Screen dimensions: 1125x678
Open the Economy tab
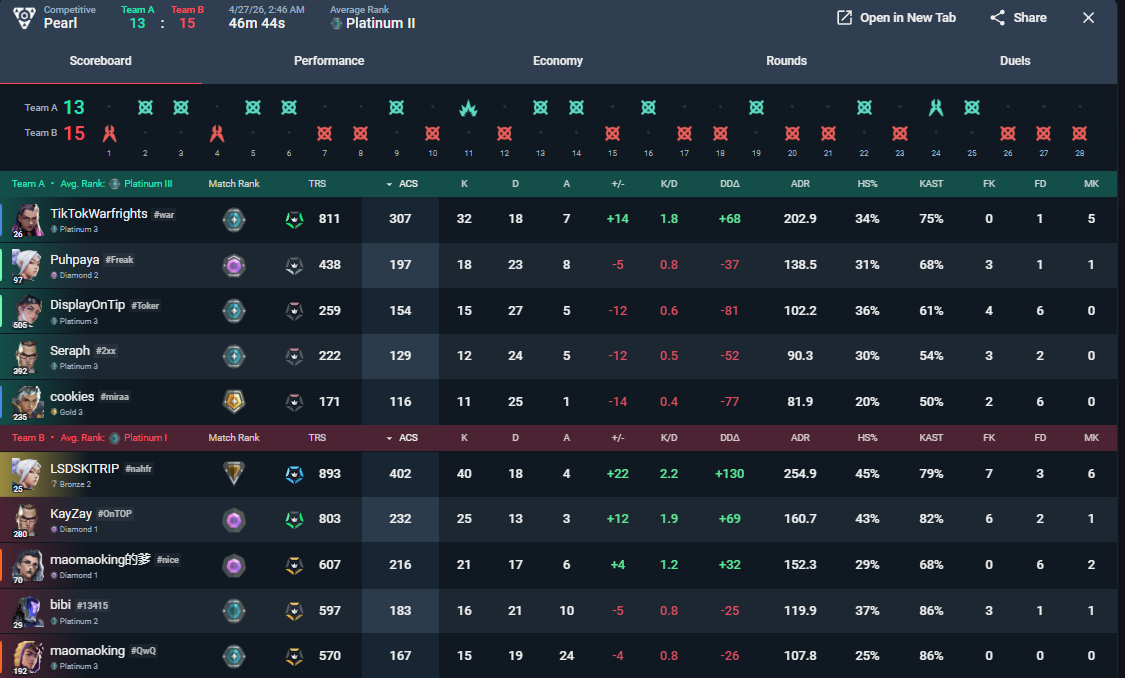557,61
